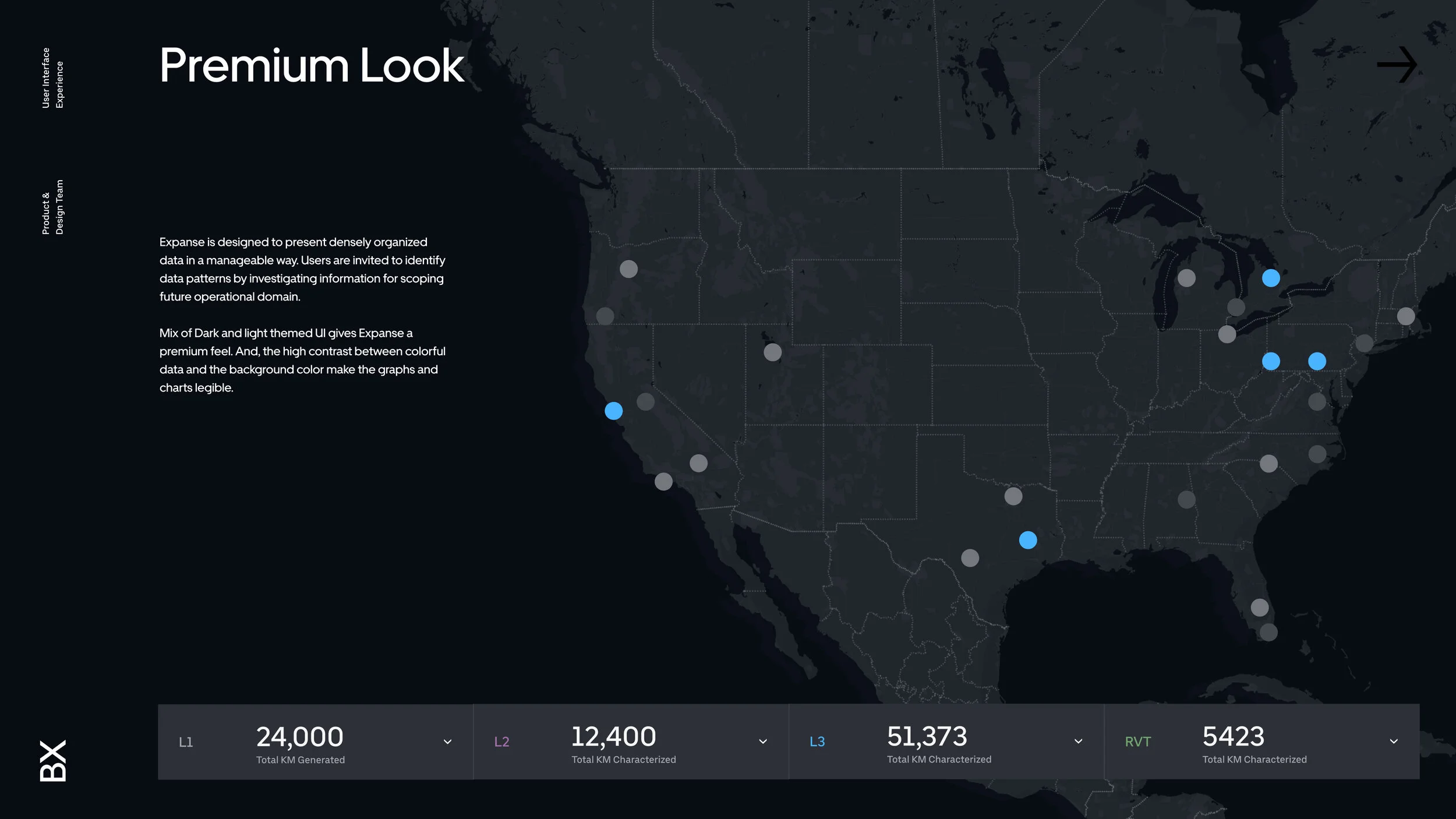The height and width of the screenshot is (819, 1456).
Task: Open User Interface Experience sidebar link
Action: click(x=52, y=78)
